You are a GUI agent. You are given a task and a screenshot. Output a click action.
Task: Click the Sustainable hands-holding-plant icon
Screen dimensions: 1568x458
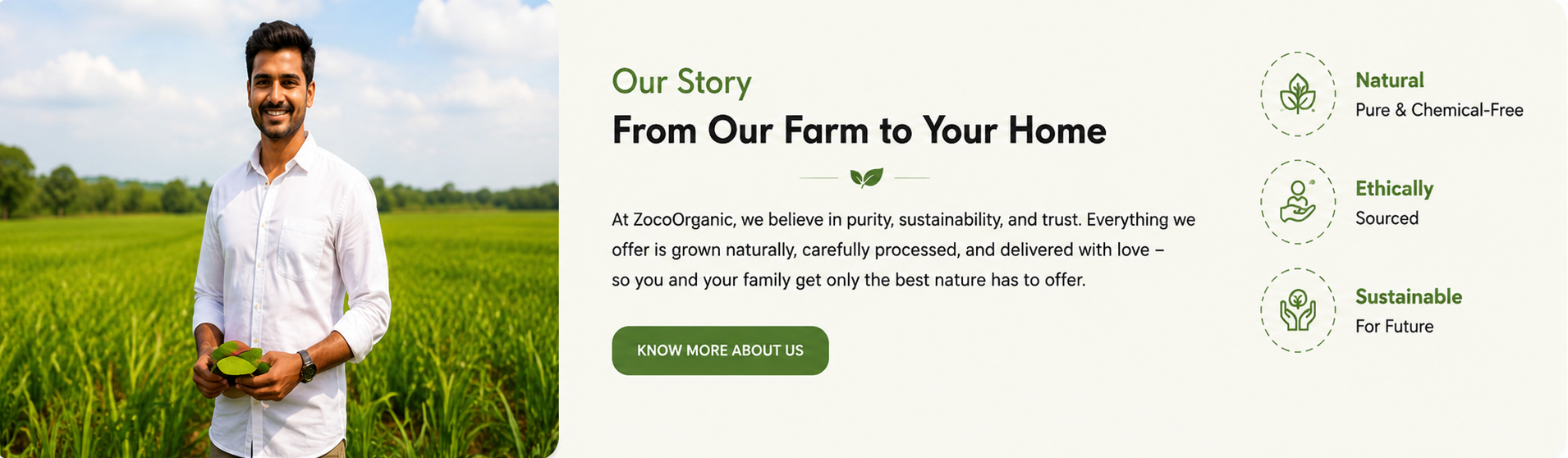point(1297,310)
